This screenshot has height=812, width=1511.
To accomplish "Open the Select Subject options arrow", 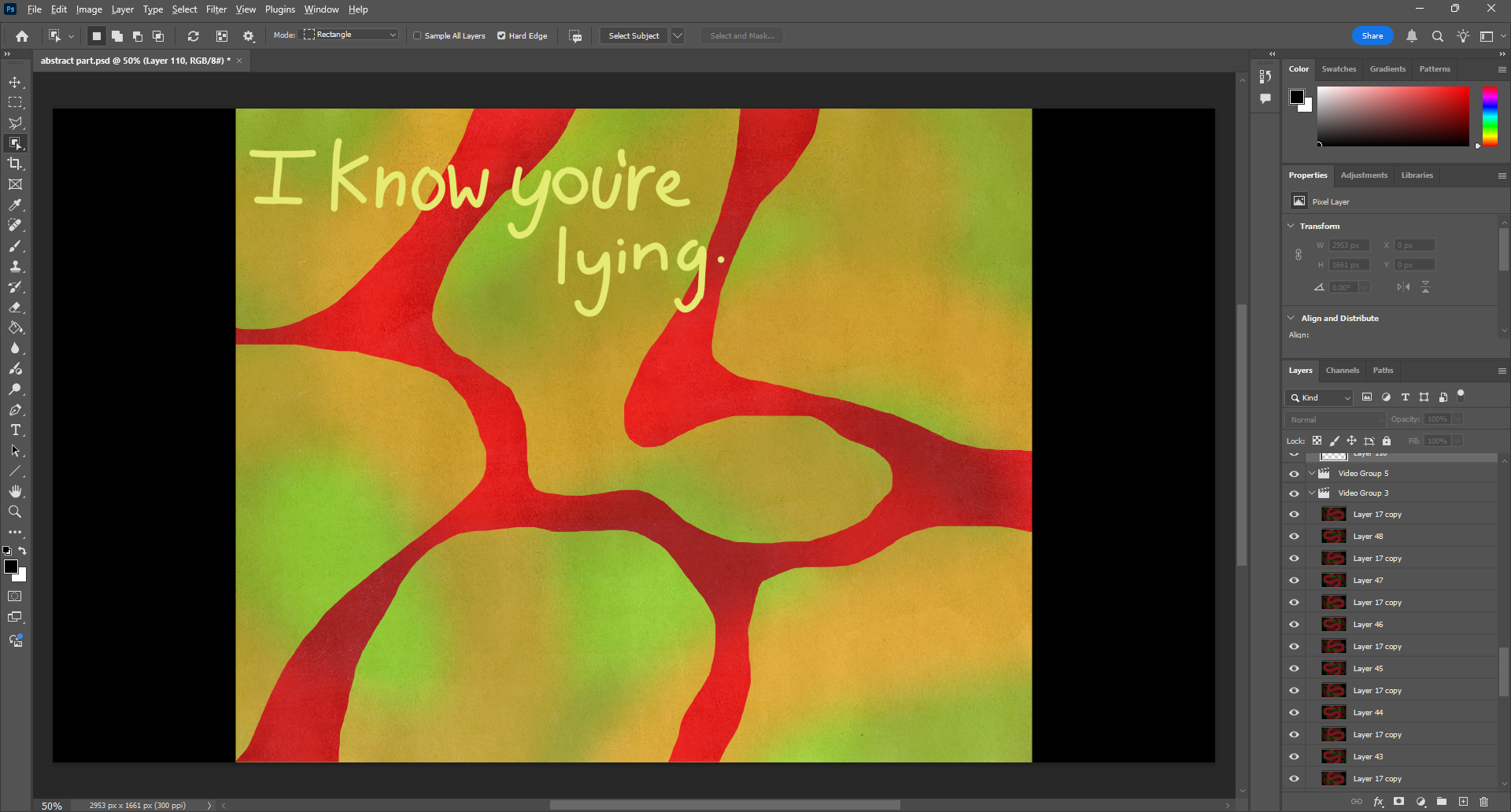I will [x=678, y=35].
